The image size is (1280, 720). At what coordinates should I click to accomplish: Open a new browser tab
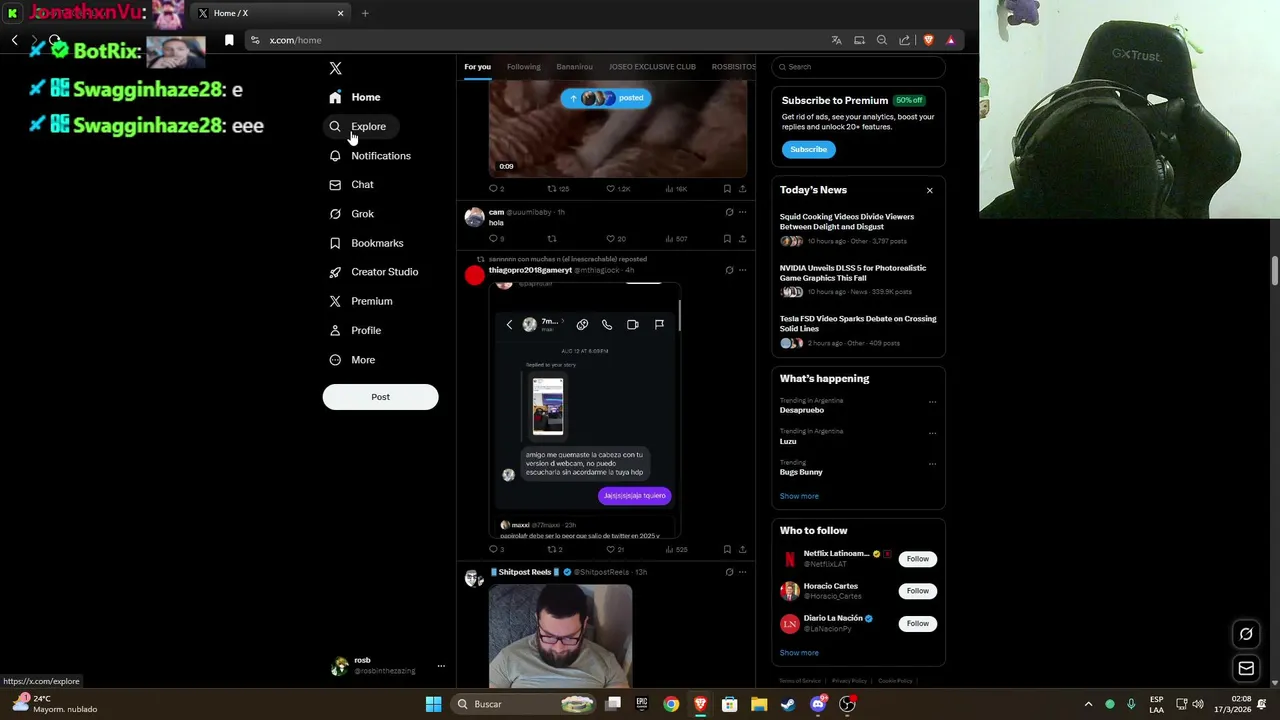[365, 13]
